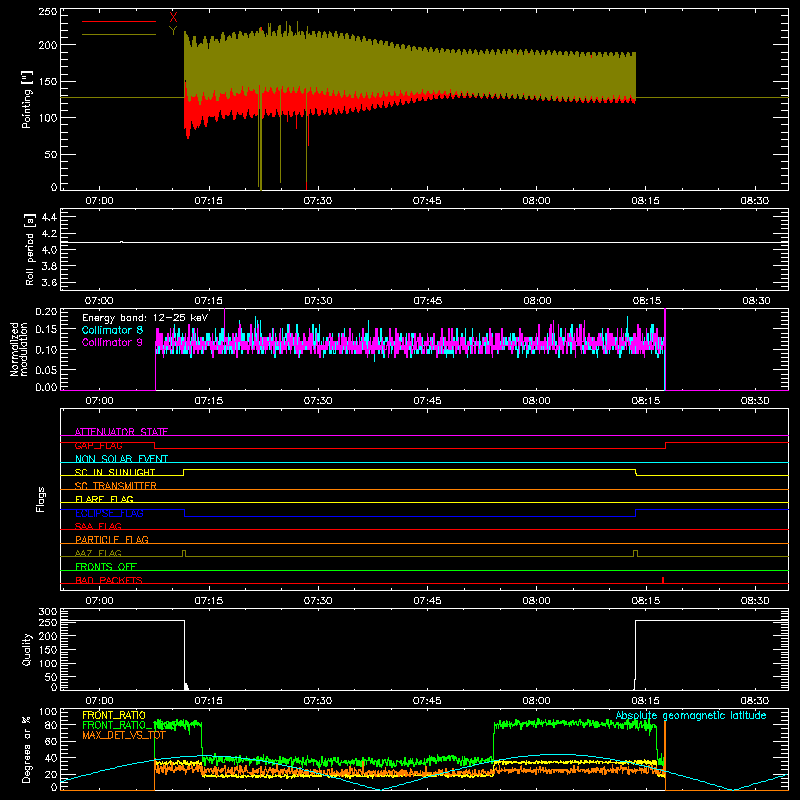
Task: Click the 07:45 tick label under modulation plot
Action: point(427,401)
